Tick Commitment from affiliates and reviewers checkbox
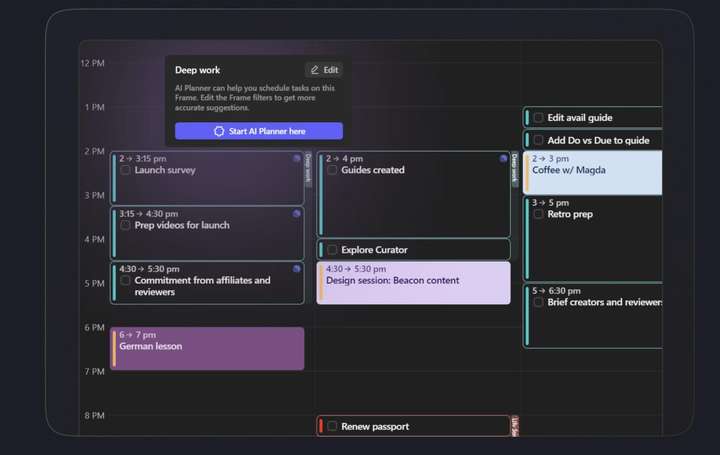720x455 pixels. [125, 281]
